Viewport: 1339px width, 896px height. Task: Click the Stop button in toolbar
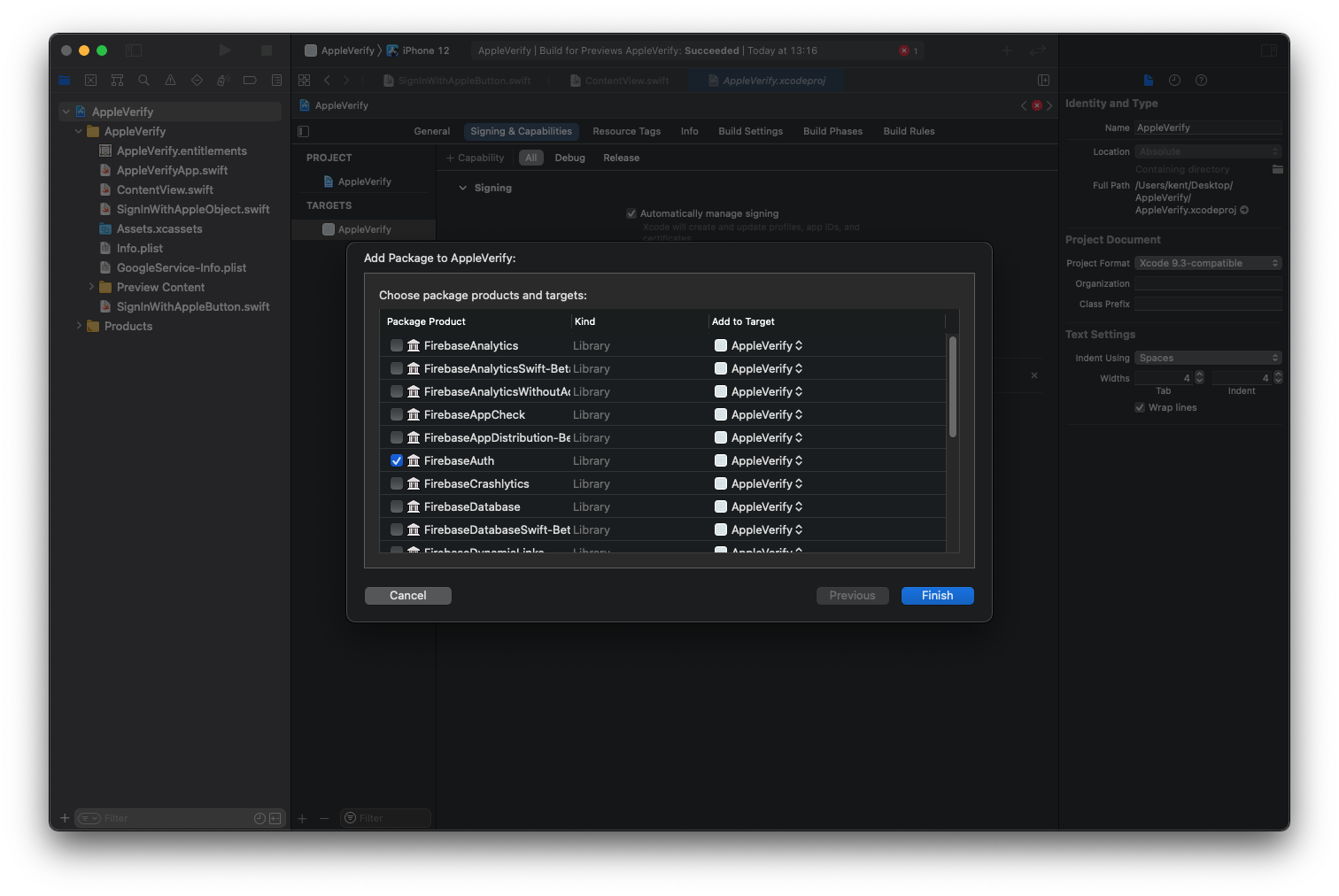tap(266, 50)
